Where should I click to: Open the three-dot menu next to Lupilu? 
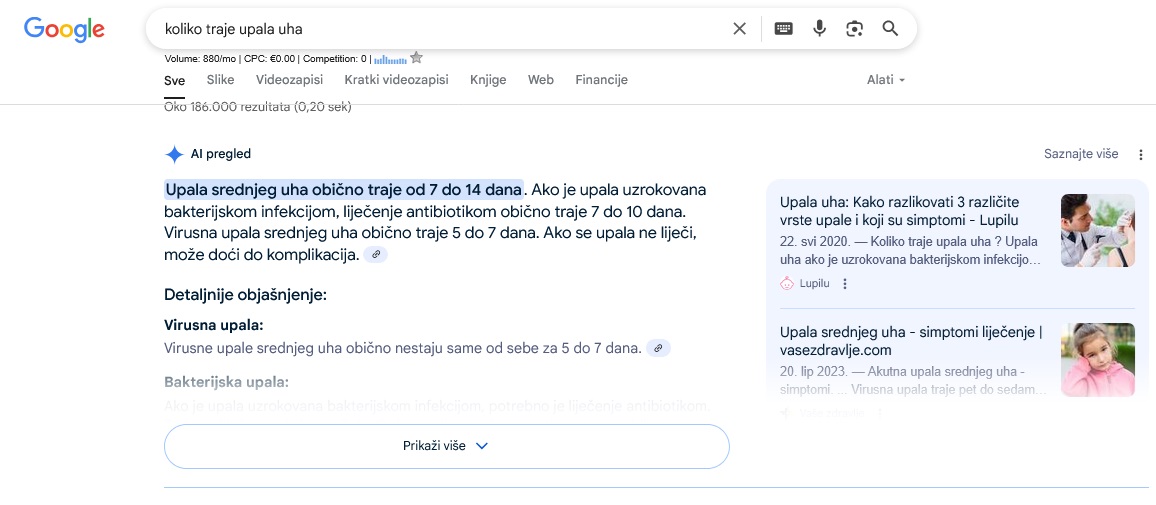tap(845, 284)
